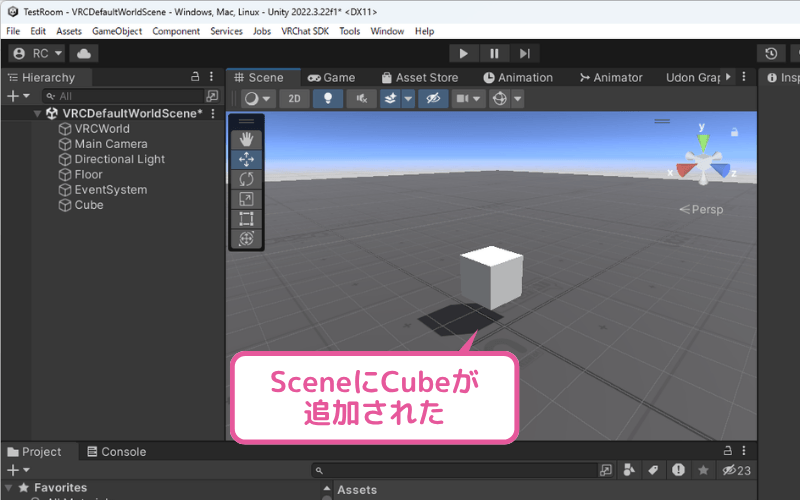Open Unity cloud services button
This screenshot has height=500, width=800.
pyautogui.click(x=84, y=54)
